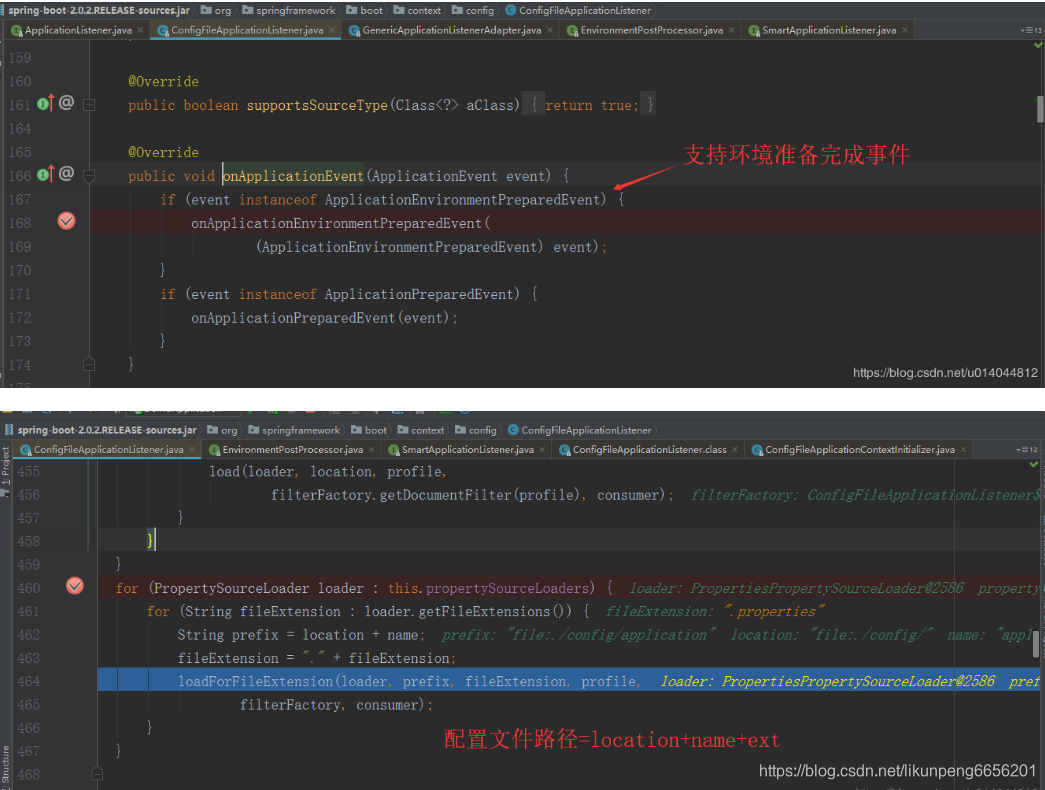Select ConfigFileApplicationListener.java tab in top editor
1045x790 pixels.
point(247,30)
